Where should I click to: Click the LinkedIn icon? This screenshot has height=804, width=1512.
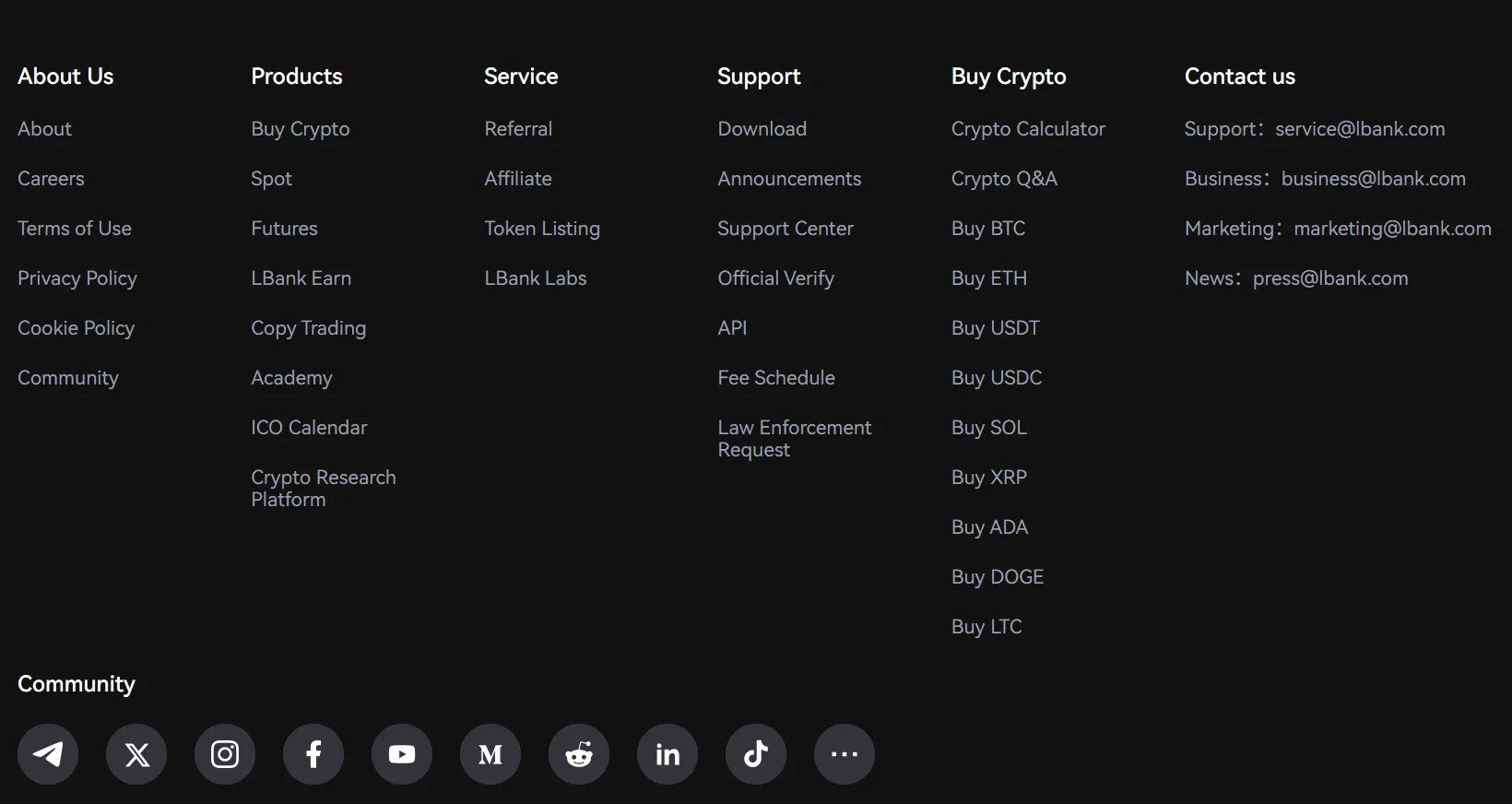click(x=667, y=754)
